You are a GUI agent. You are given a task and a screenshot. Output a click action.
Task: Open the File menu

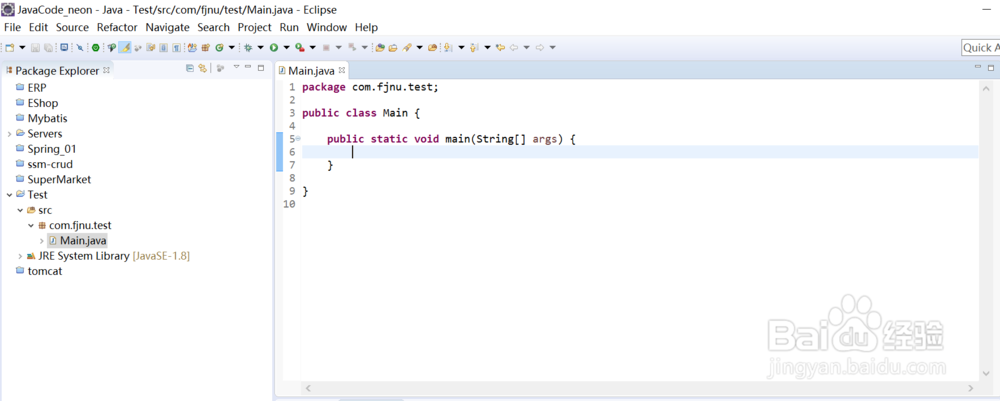coord(12,27)
